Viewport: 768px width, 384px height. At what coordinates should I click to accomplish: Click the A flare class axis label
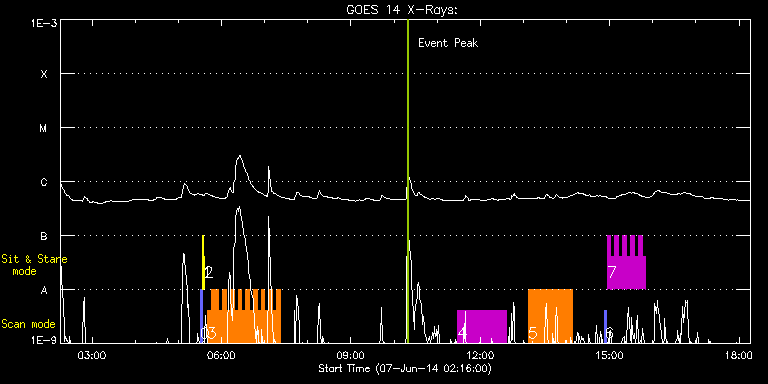tap(44, 290)
